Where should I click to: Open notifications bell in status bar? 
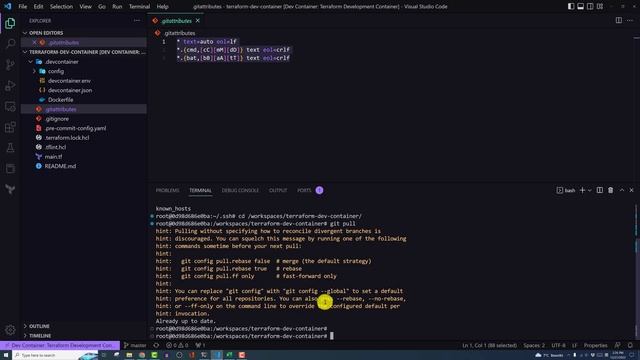(630, 345)
